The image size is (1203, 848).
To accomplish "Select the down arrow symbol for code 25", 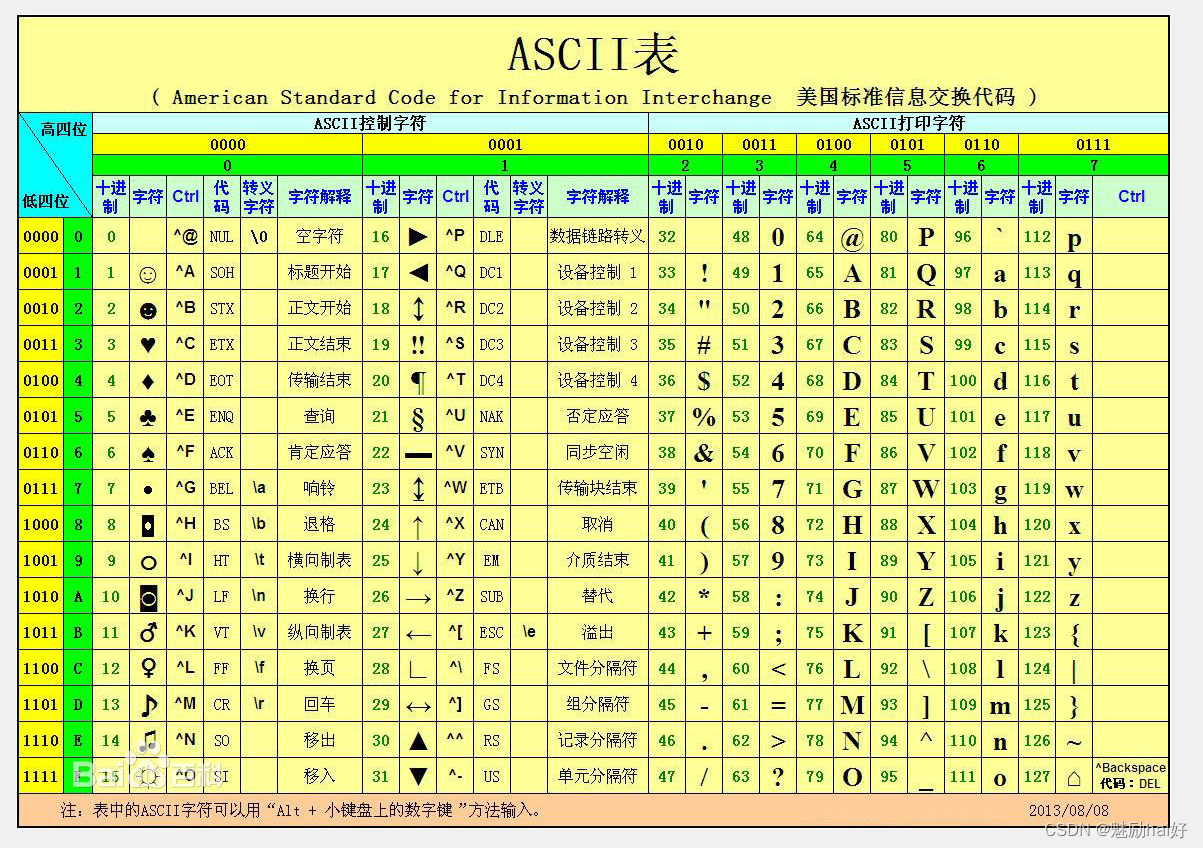I will coord(418,562).
